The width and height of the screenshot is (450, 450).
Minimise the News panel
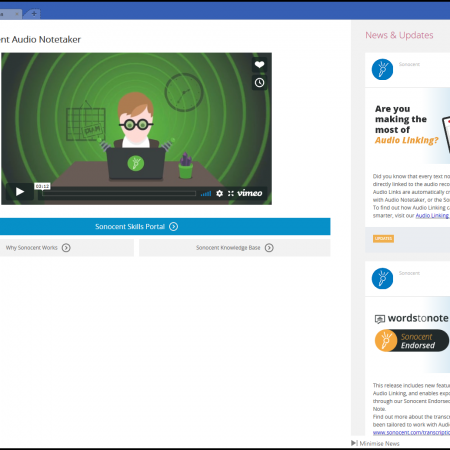375,443
